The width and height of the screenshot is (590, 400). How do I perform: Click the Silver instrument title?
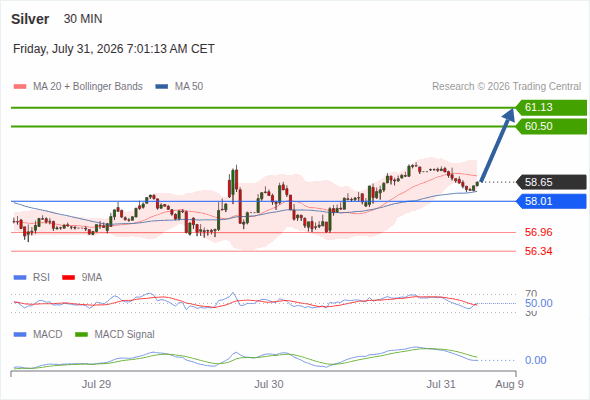(30, 19)
